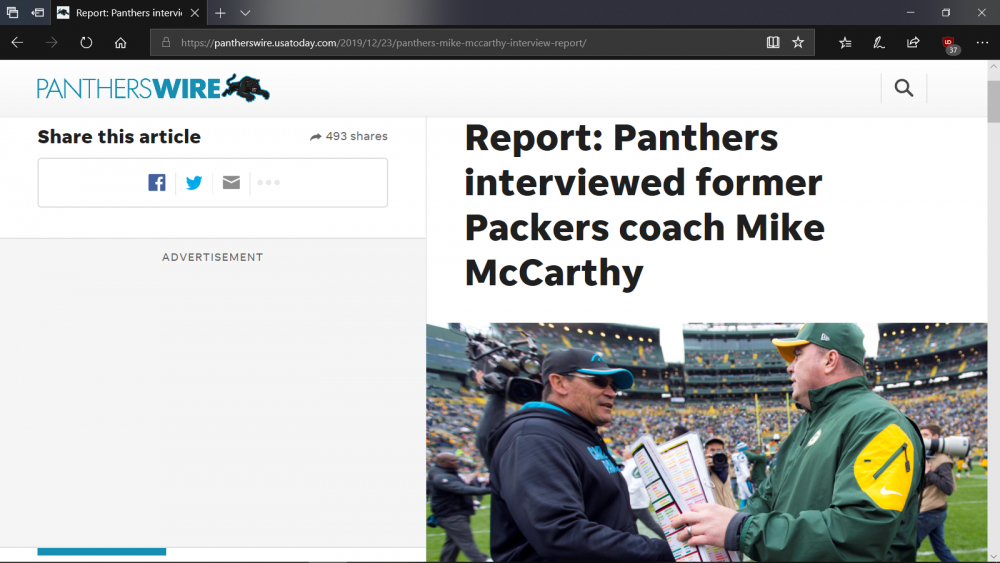The width and height of the screenshot is (1000, 563).
Task: Close the Report: Panthers tab
Action: tap(195, 13)
